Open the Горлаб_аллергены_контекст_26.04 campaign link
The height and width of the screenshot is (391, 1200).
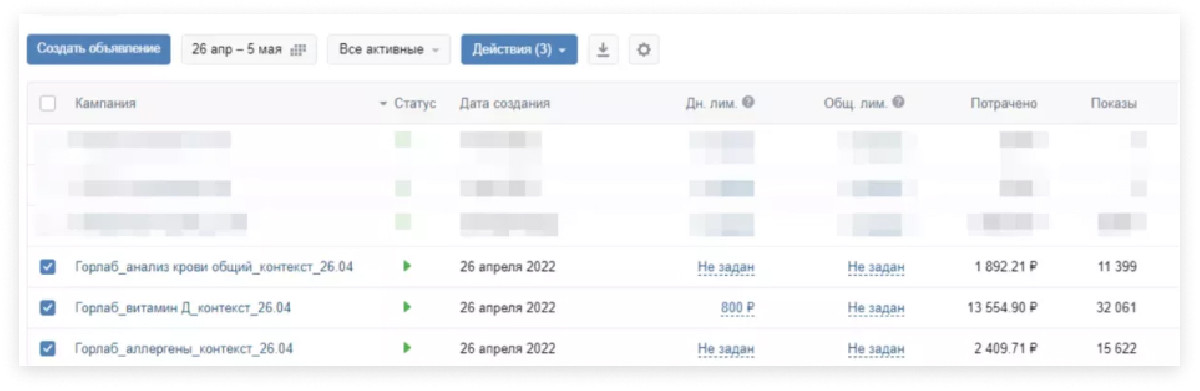click(x=183, y=349)
